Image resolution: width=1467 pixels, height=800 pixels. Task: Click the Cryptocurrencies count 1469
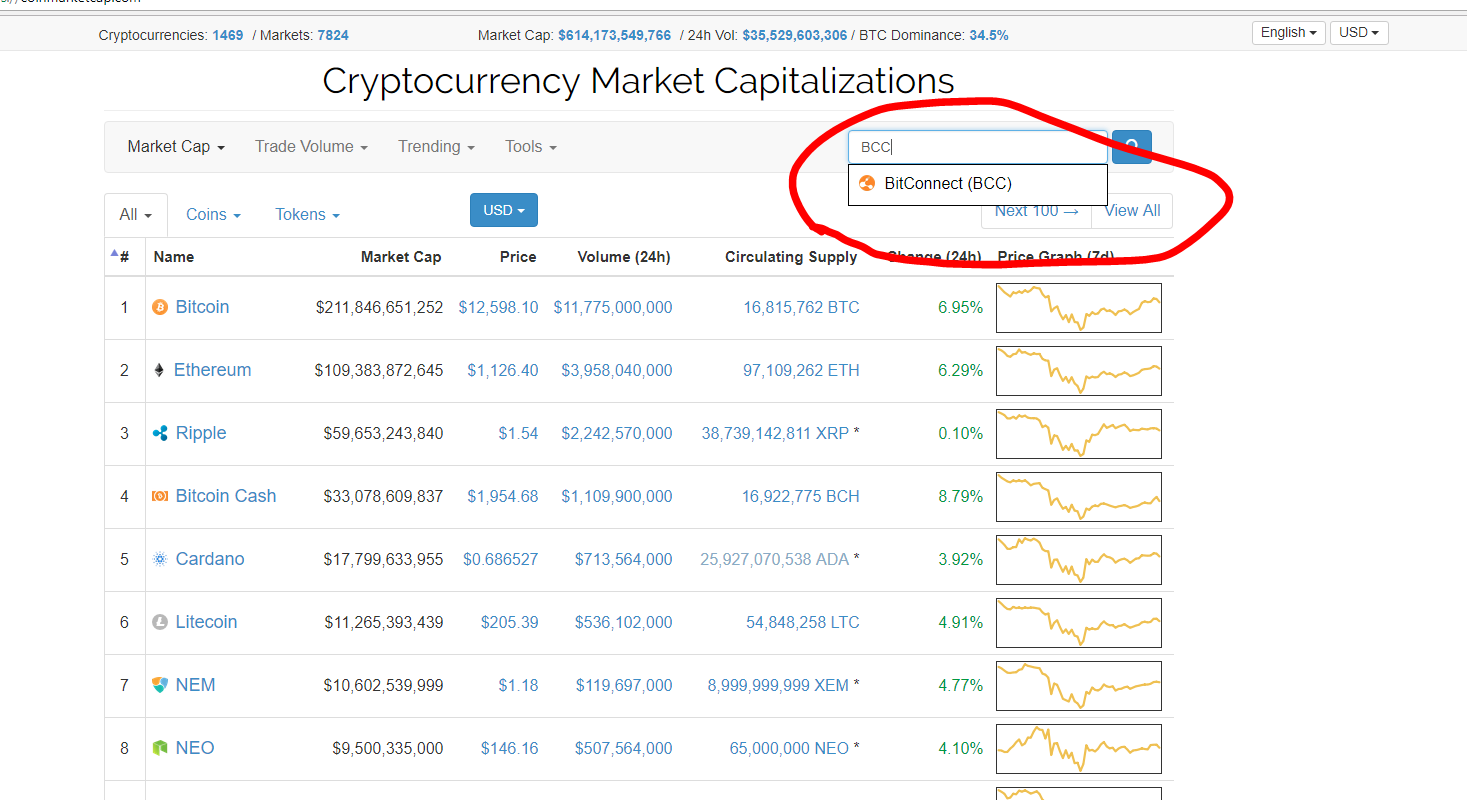click(227, 35)
